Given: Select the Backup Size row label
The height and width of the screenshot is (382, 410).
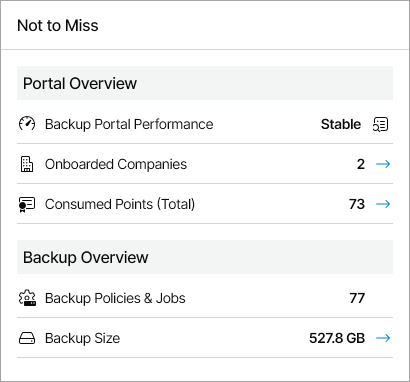Looking at the screenshot, I should 82,338.
